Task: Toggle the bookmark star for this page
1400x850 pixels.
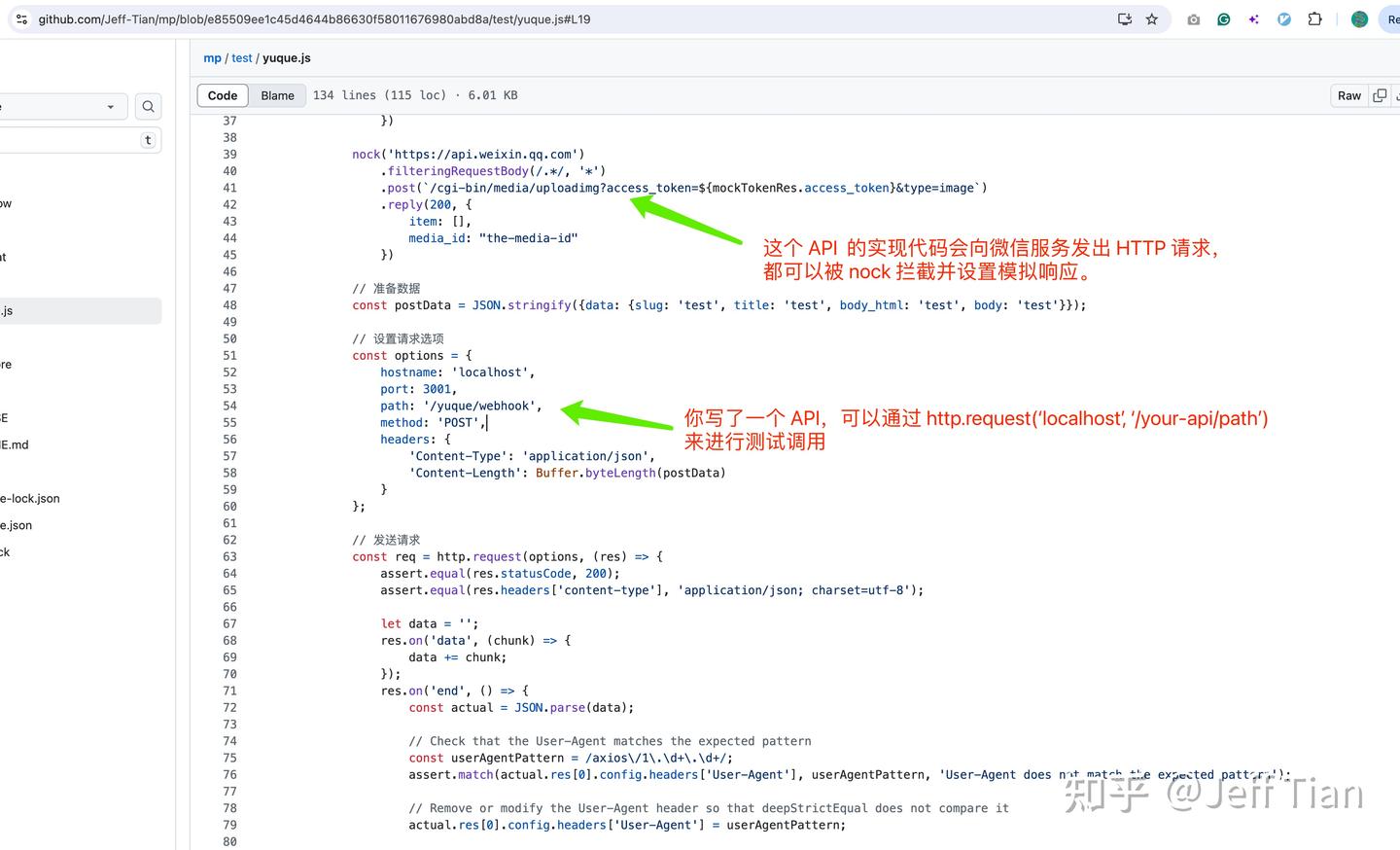Action: point(1152,18)
